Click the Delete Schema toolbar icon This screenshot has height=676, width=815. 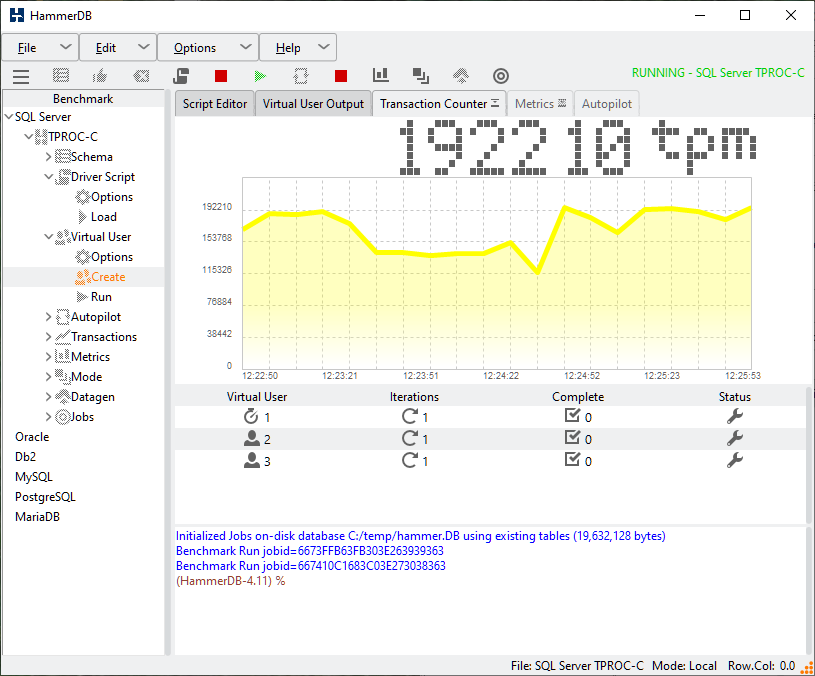141,76
